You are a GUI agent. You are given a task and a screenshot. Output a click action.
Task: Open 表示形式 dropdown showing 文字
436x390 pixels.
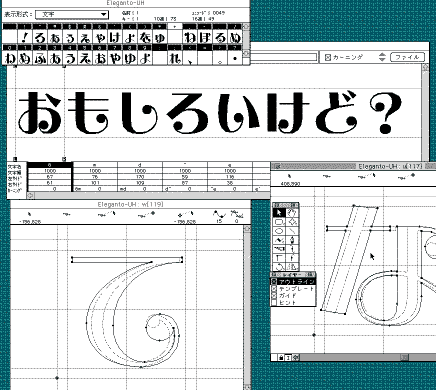[x=72, y=14]
